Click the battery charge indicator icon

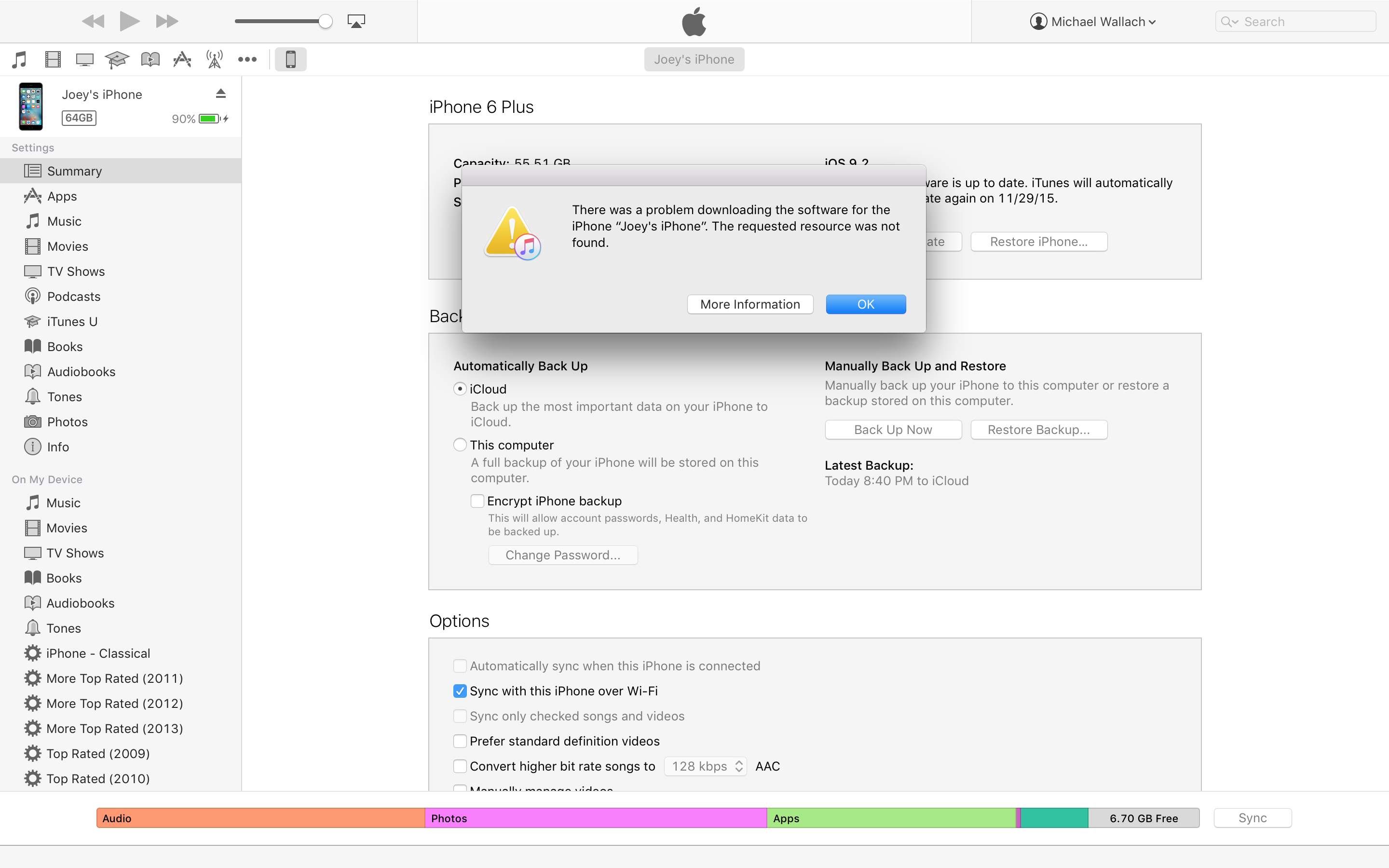pyautogui.click(x=209, y=119)
